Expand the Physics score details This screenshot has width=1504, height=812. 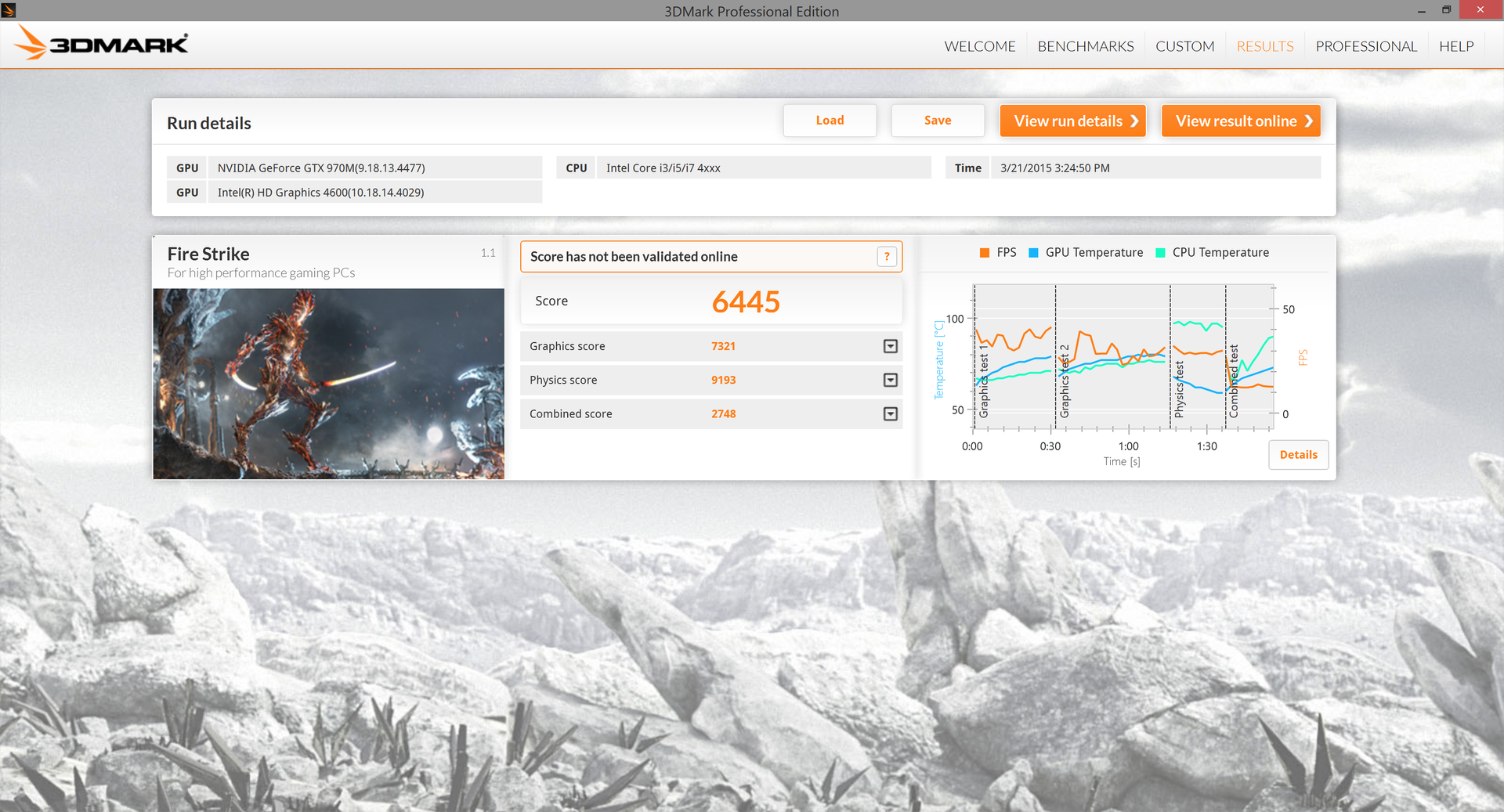pos(890,380)
